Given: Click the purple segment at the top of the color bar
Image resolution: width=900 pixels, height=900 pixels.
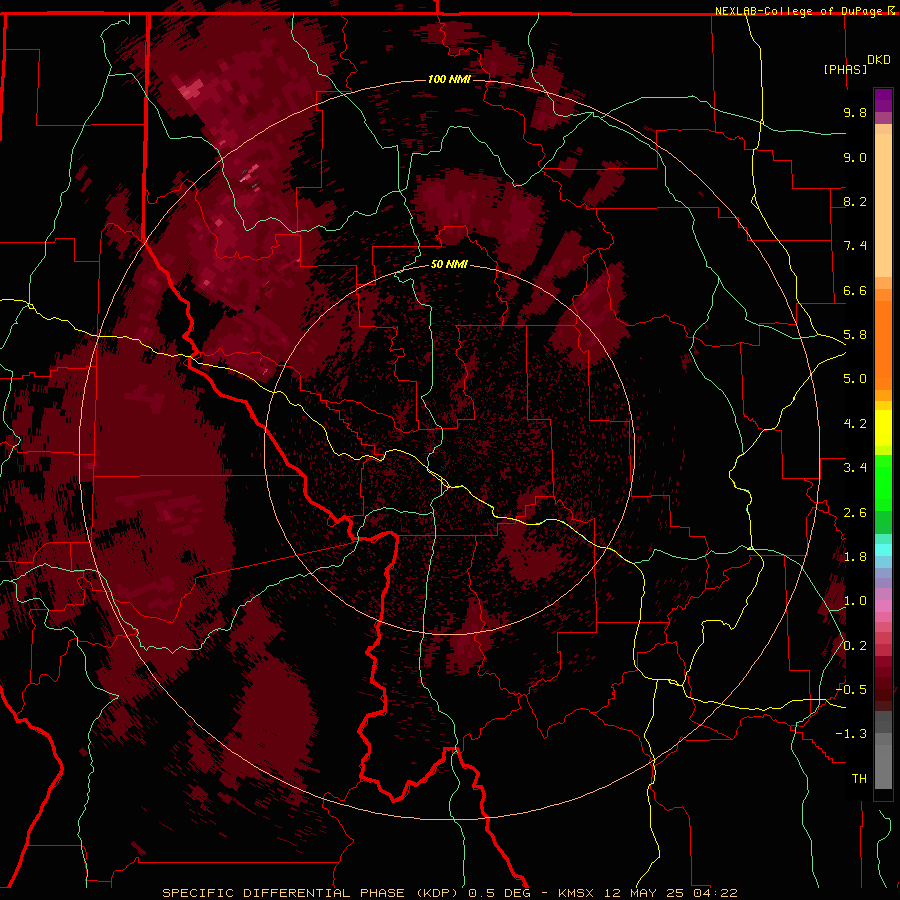Looking at the screenshot, I should coord(883,101).
